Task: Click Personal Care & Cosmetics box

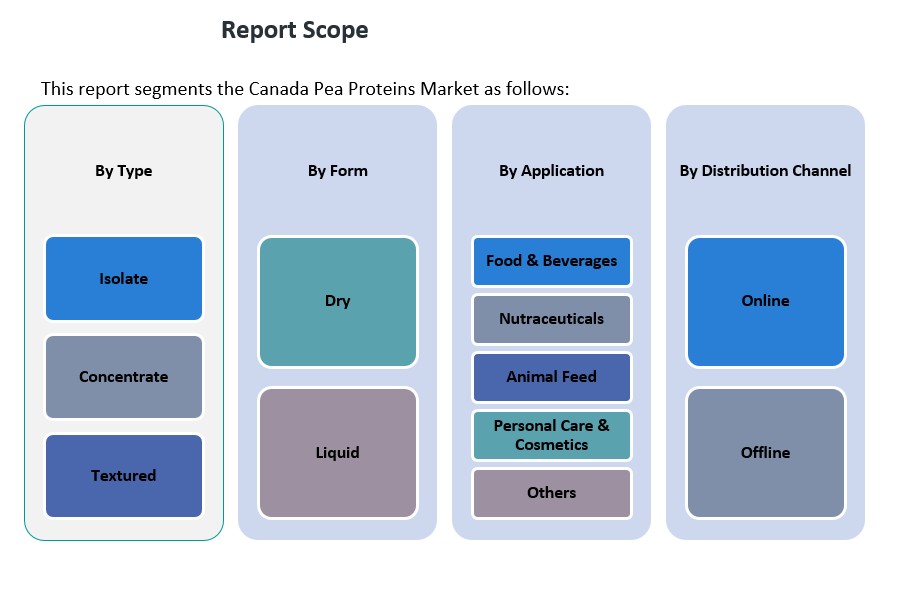Action: [552, 435]
